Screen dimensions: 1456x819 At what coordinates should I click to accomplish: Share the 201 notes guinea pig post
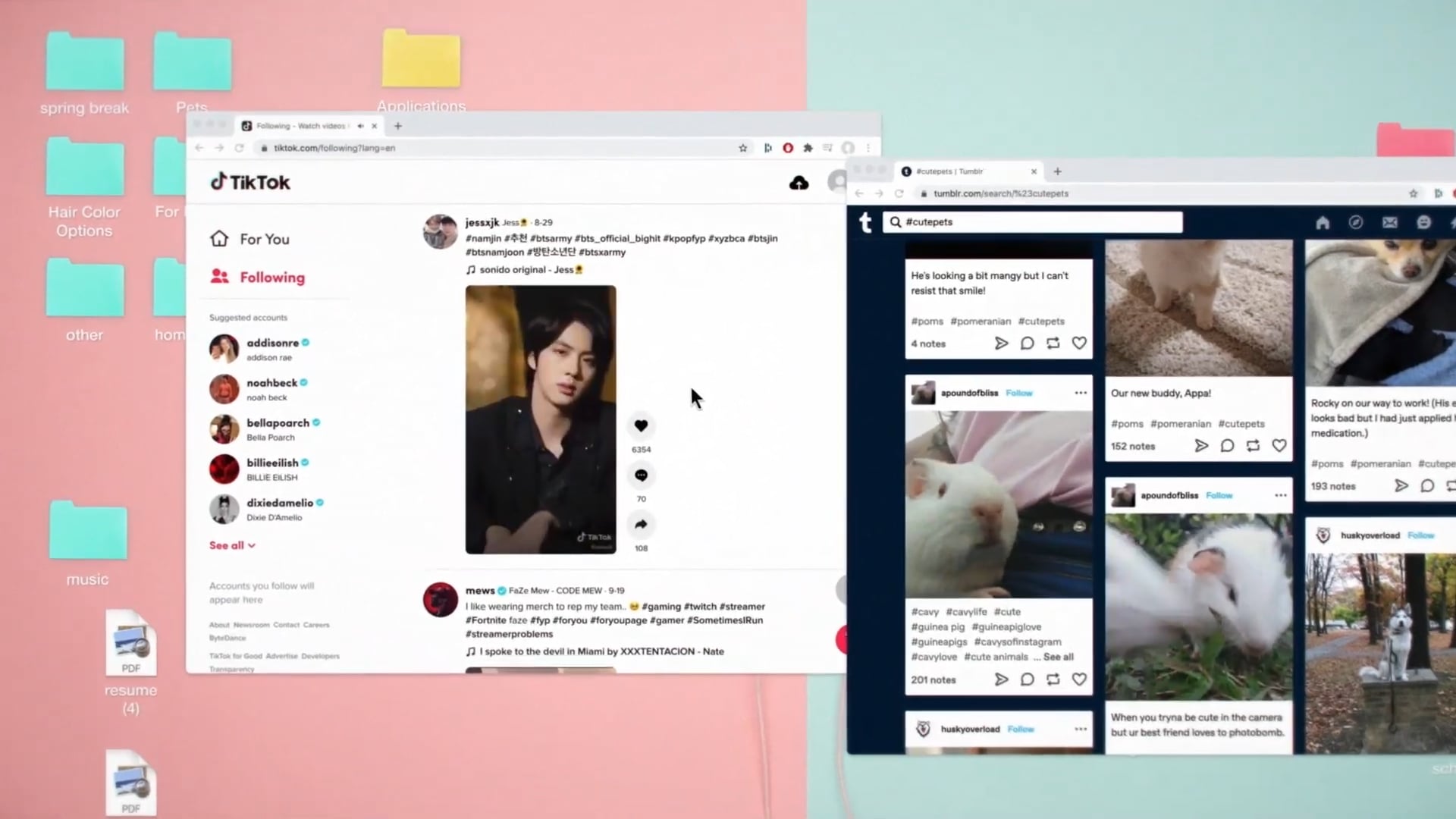(x=1002, y=679)
